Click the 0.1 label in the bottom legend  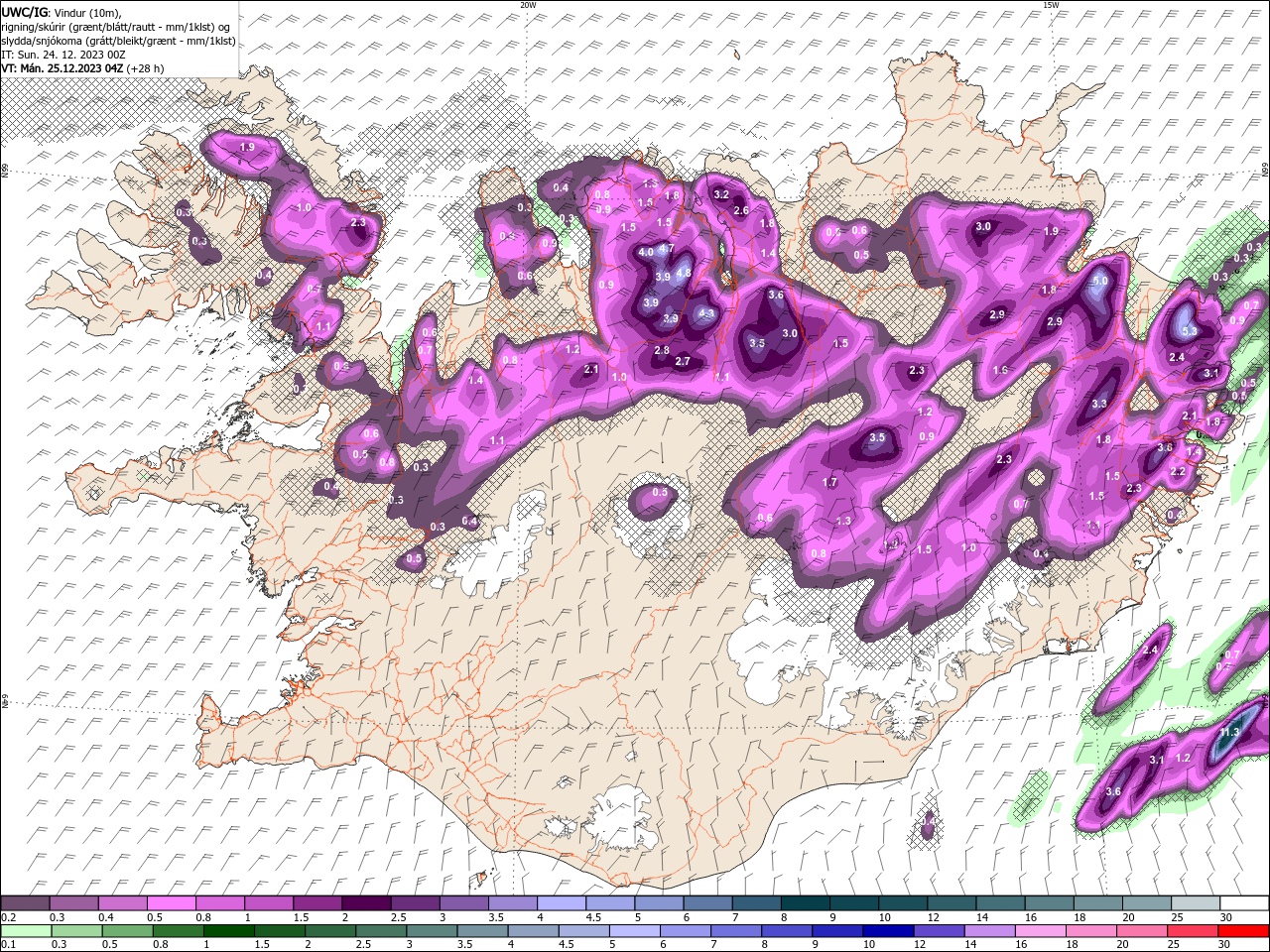coord(8,944)
